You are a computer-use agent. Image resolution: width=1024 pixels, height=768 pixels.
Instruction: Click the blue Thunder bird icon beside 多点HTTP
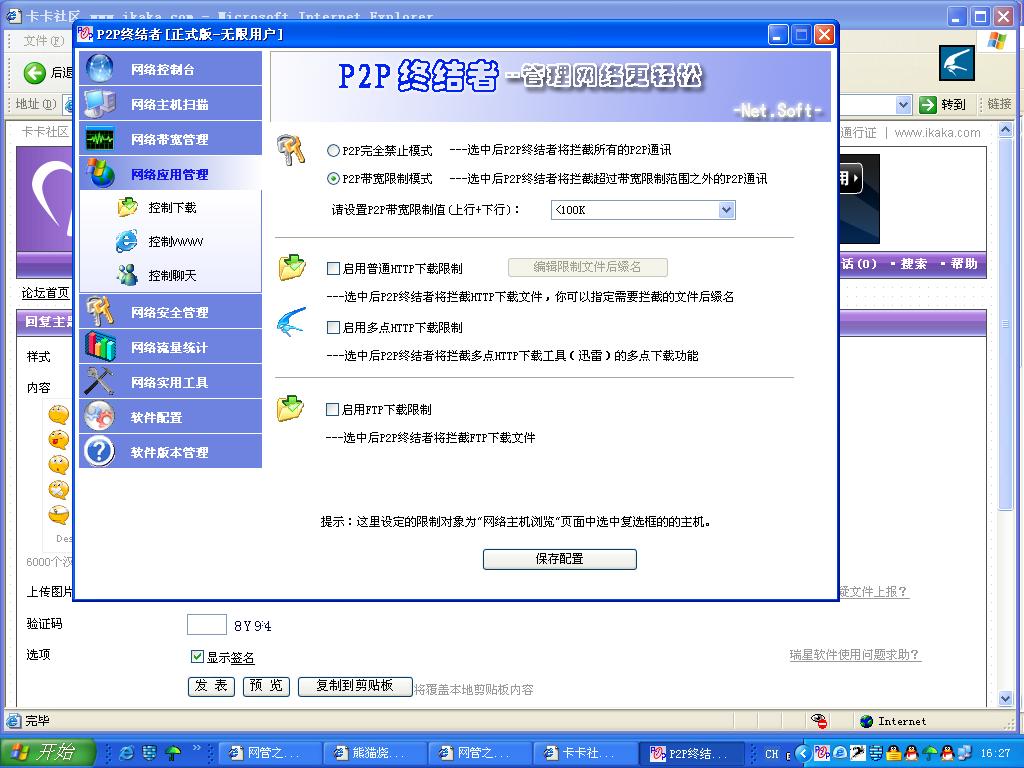tap(291, 321)
